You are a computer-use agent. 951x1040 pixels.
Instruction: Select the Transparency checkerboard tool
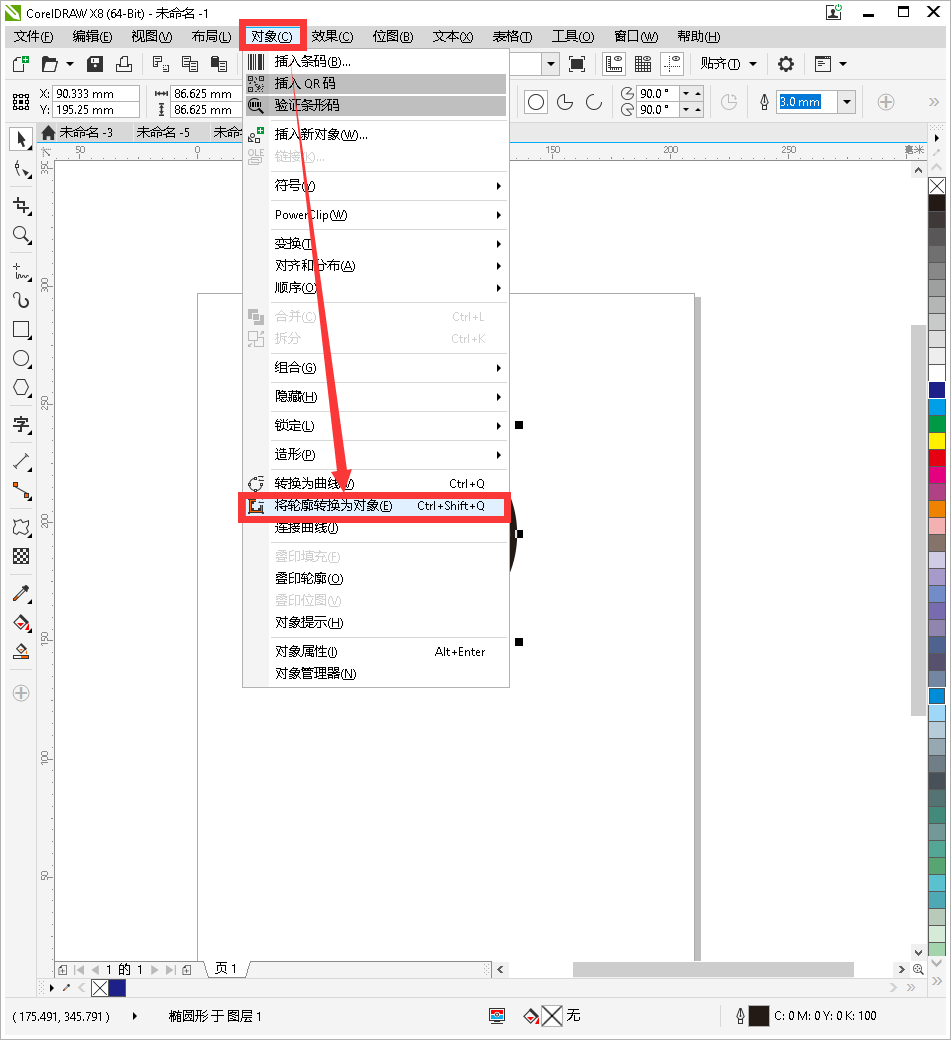click(21, 556)
